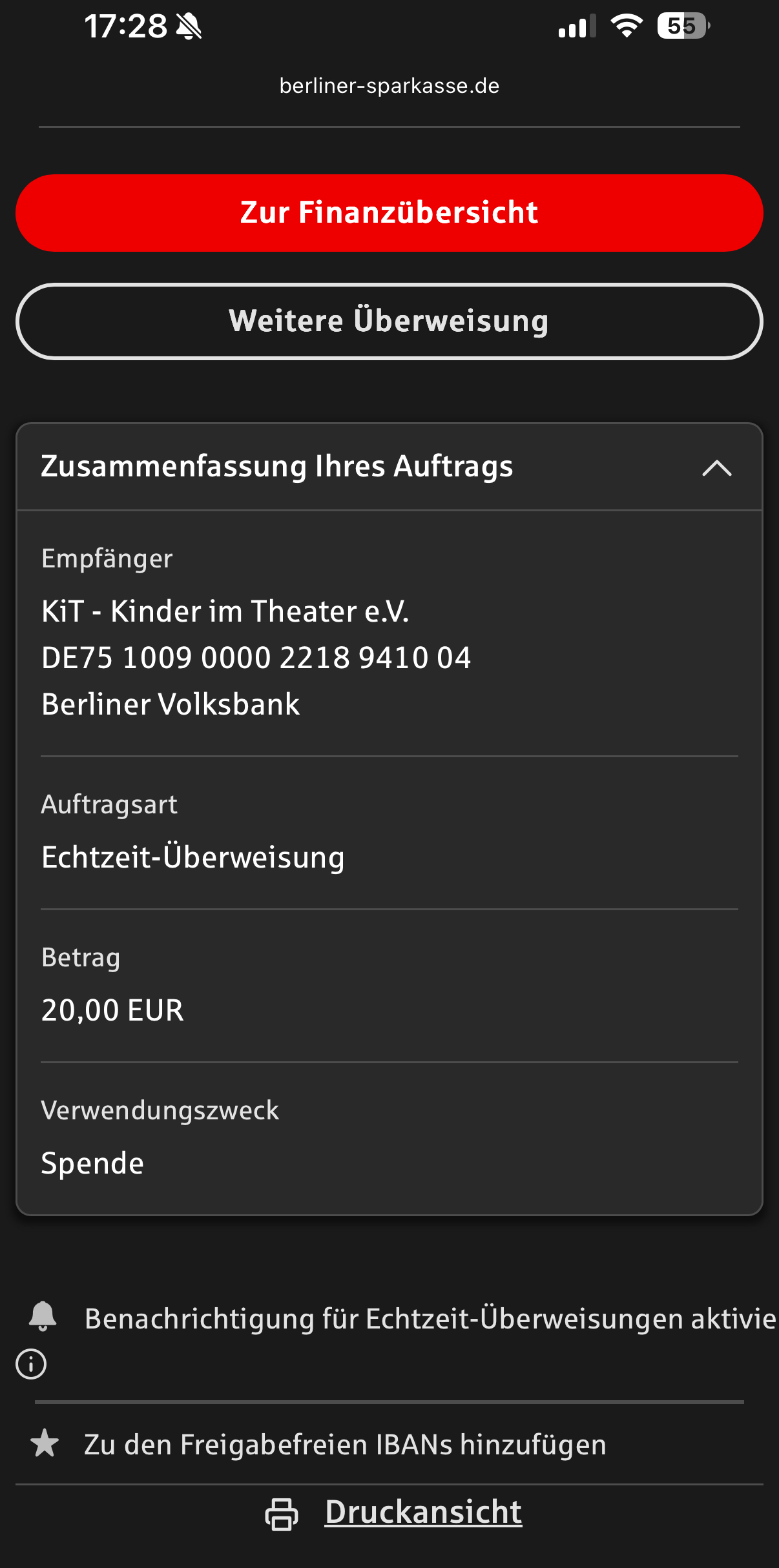Tap the recipient name KiT - Kinder im Theater
Image resolution: width=779 pixels, height=1568 pixels.
pos(225,611)
